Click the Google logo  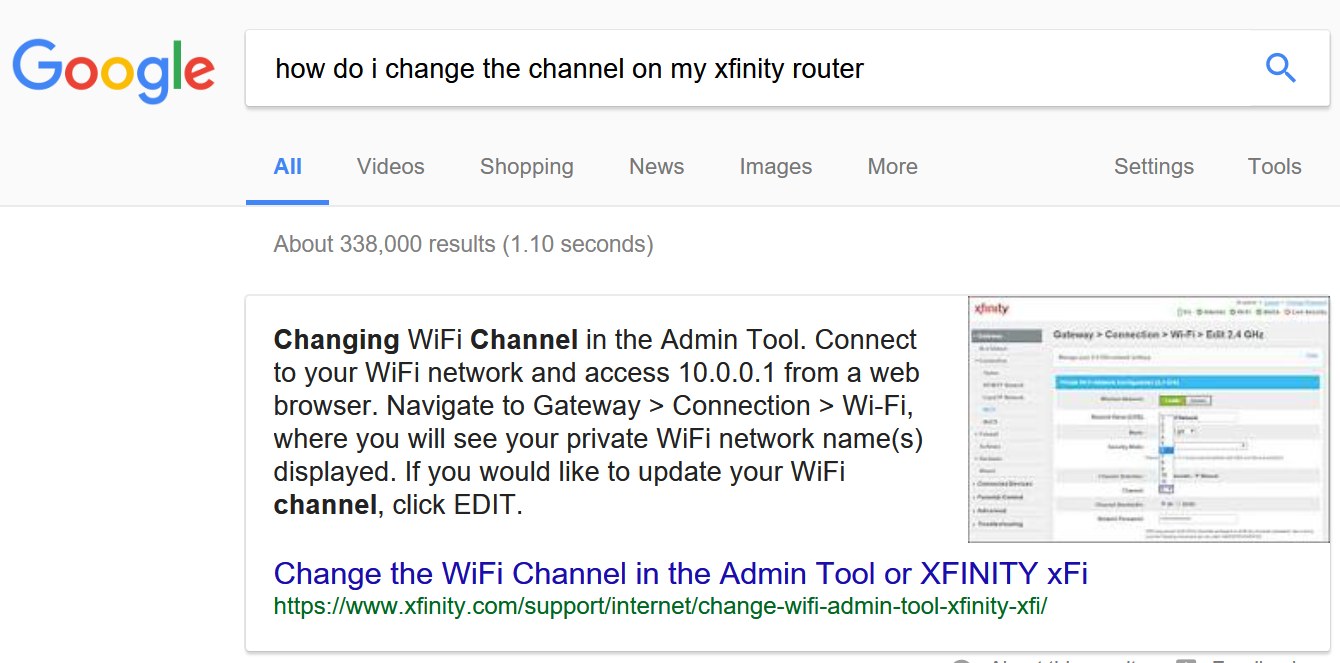pyautogui.click(x=113, y=68)
